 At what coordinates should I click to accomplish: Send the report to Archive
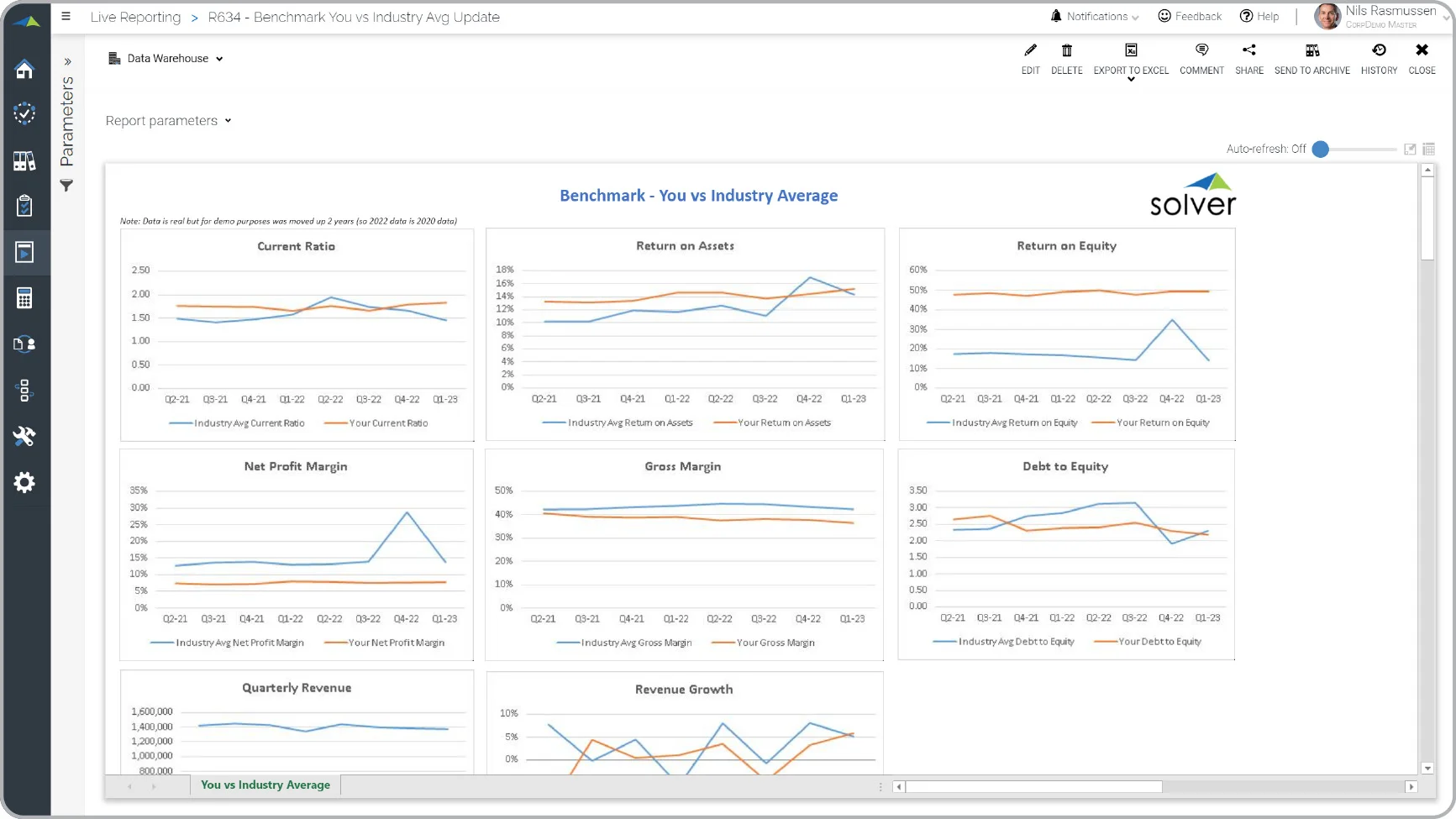[x=1312, y=58]
